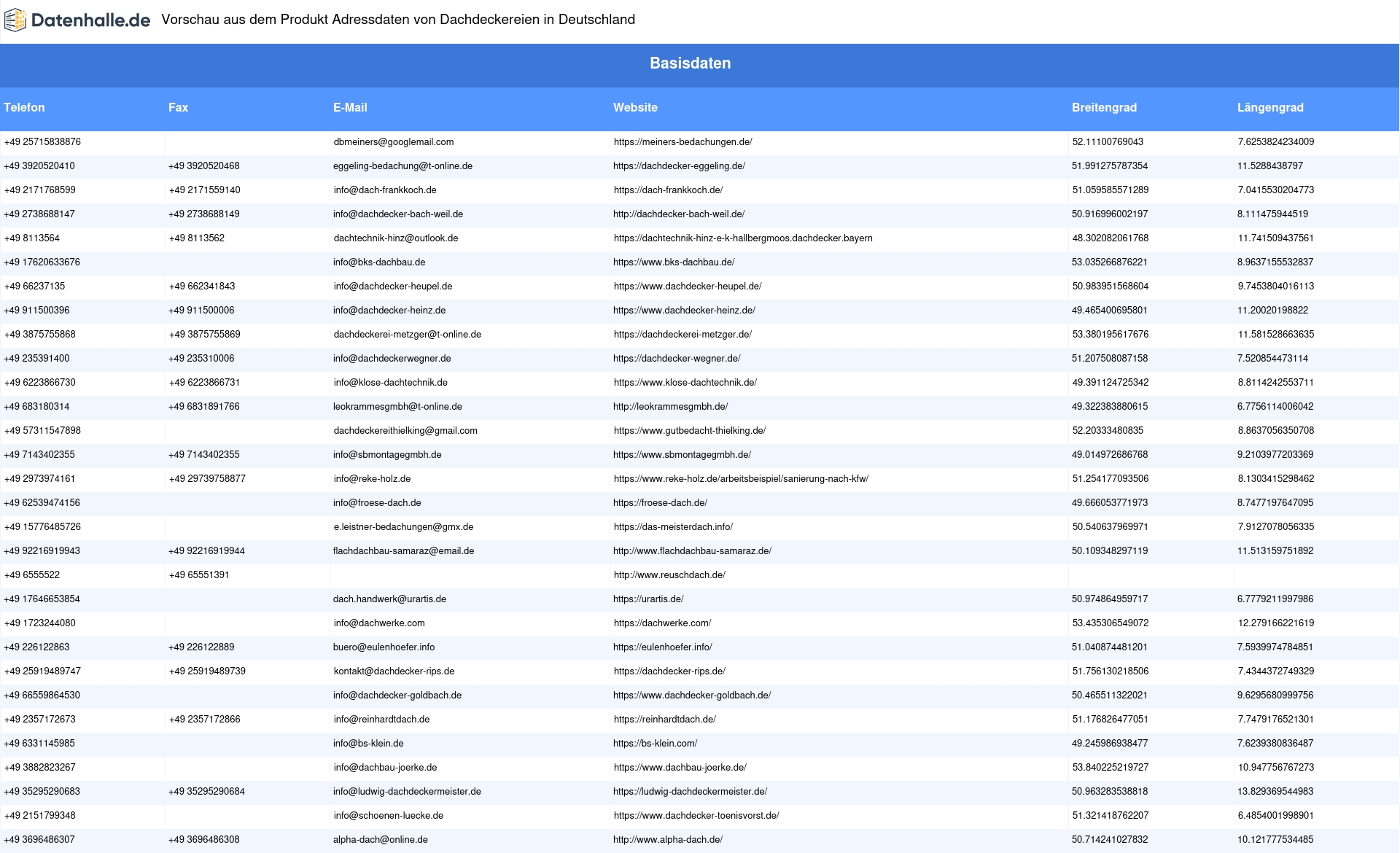Click email info@dachdecker-heinz.de
This screenshot has width=1400, height=853.
(389, 311)
